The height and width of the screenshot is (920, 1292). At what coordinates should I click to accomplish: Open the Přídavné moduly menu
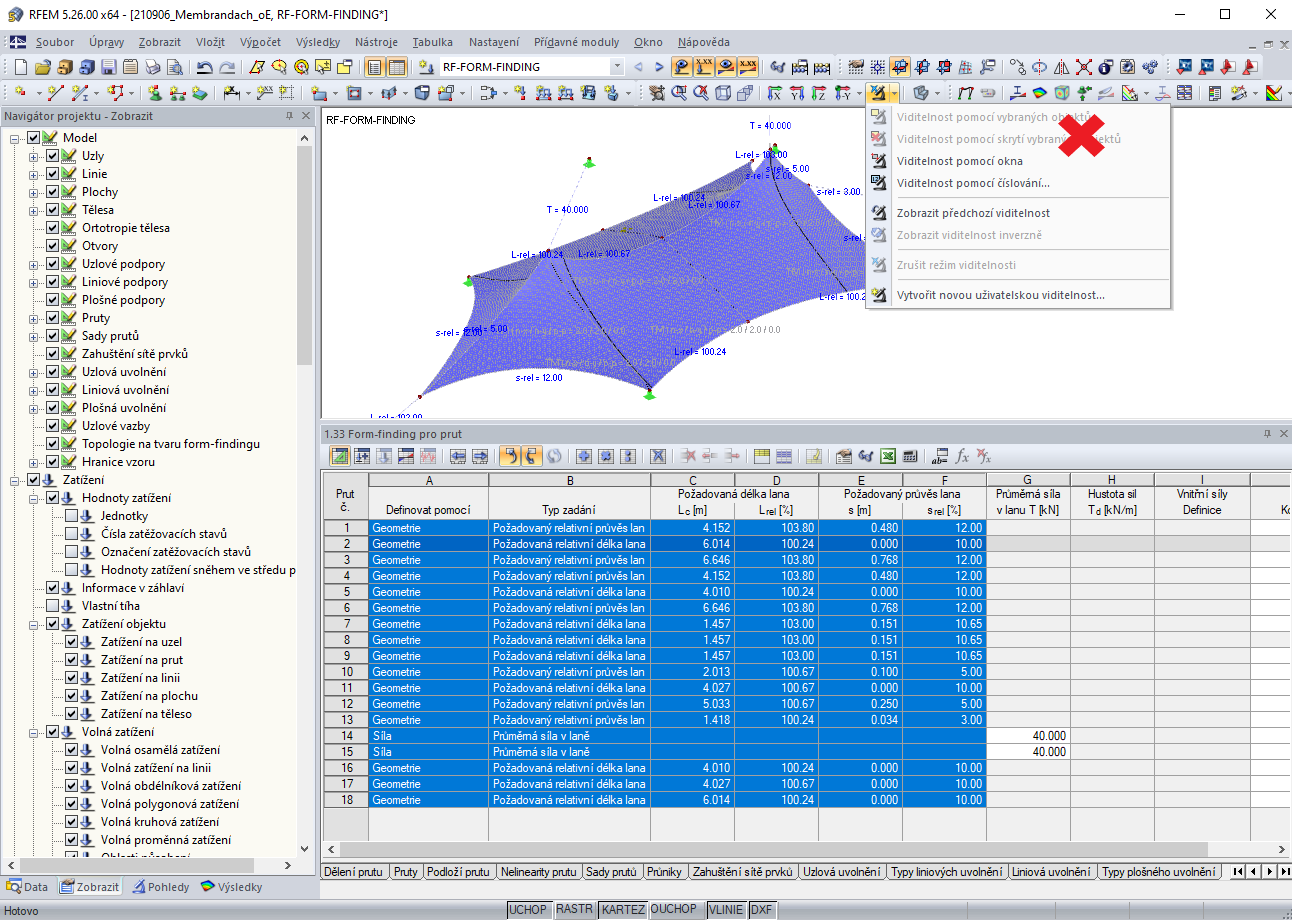[x=576, y=42]
